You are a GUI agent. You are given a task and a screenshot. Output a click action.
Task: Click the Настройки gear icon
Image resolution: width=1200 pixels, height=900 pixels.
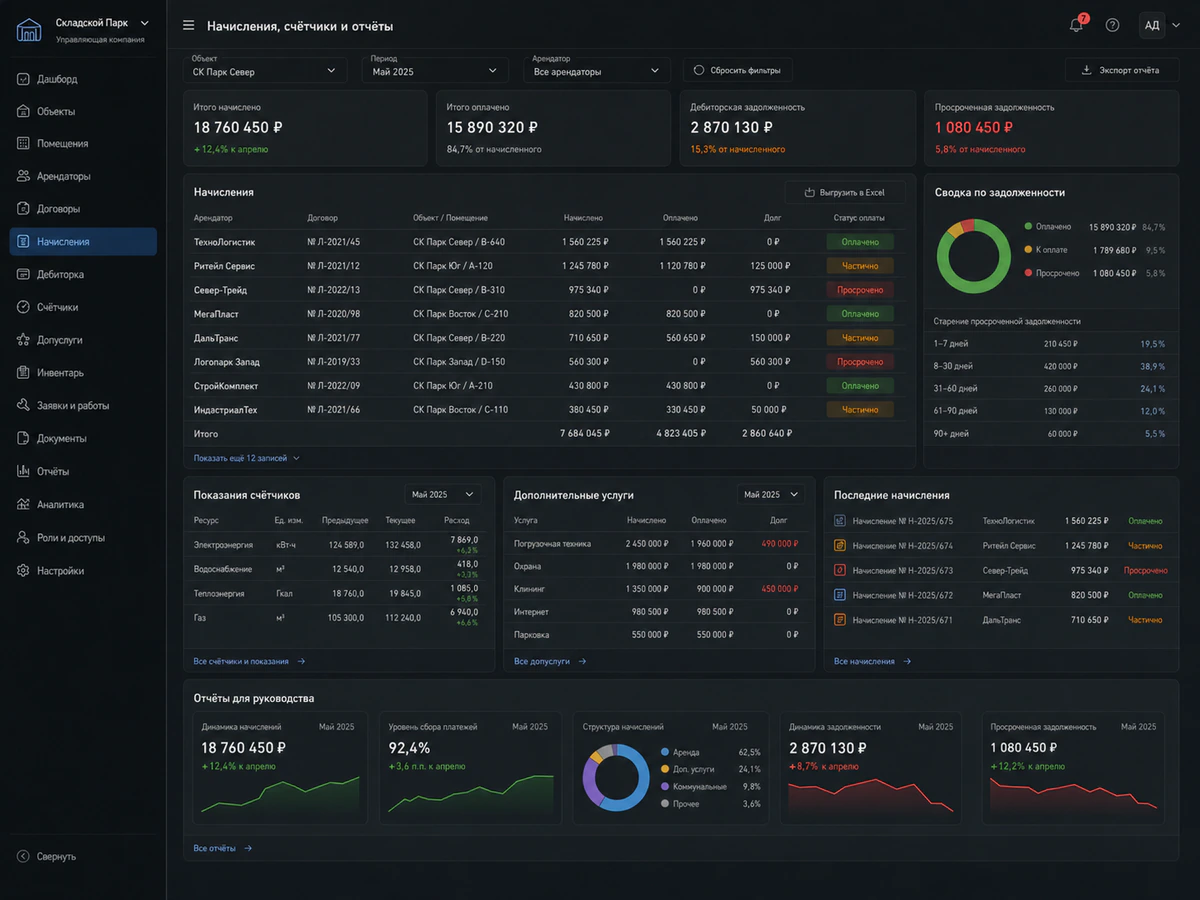pos(23,571)
